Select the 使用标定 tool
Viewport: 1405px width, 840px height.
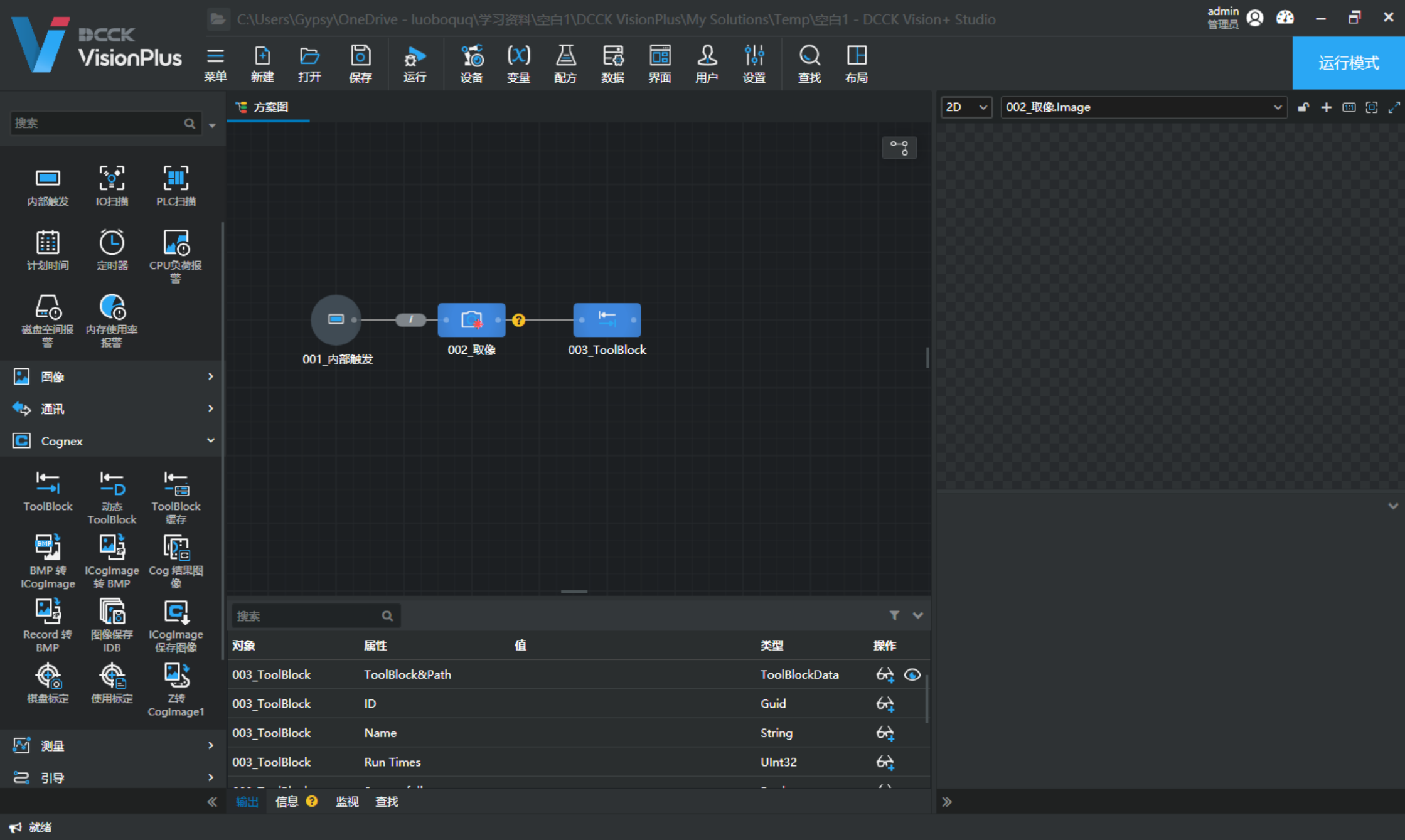[x=112, y=684]
